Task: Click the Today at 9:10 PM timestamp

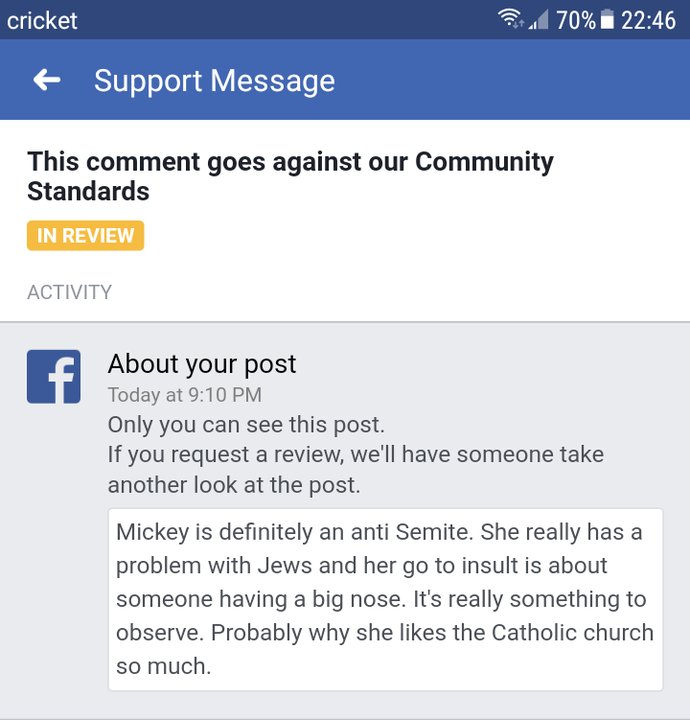Action: coord(185,395)
